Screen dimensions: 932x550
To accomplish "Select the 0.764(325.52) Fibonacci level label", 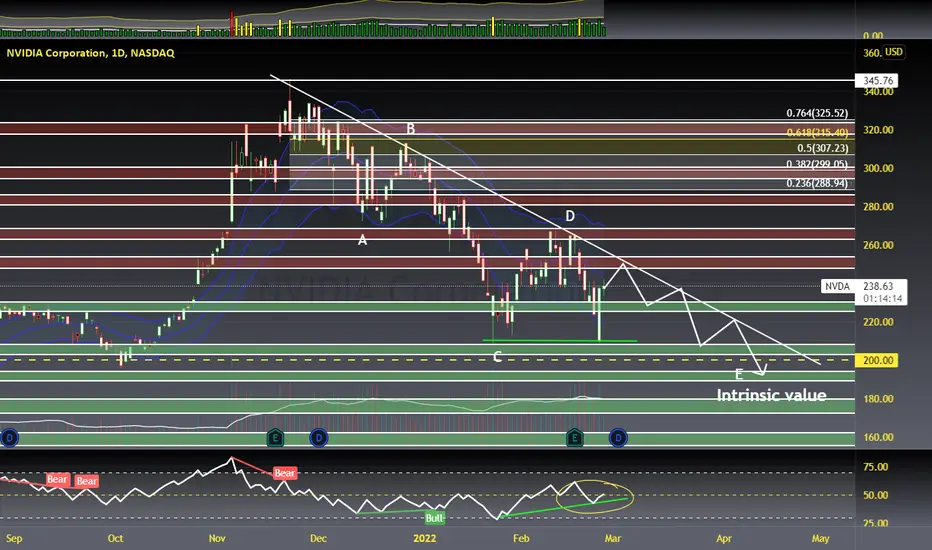I will pos(817,113).
